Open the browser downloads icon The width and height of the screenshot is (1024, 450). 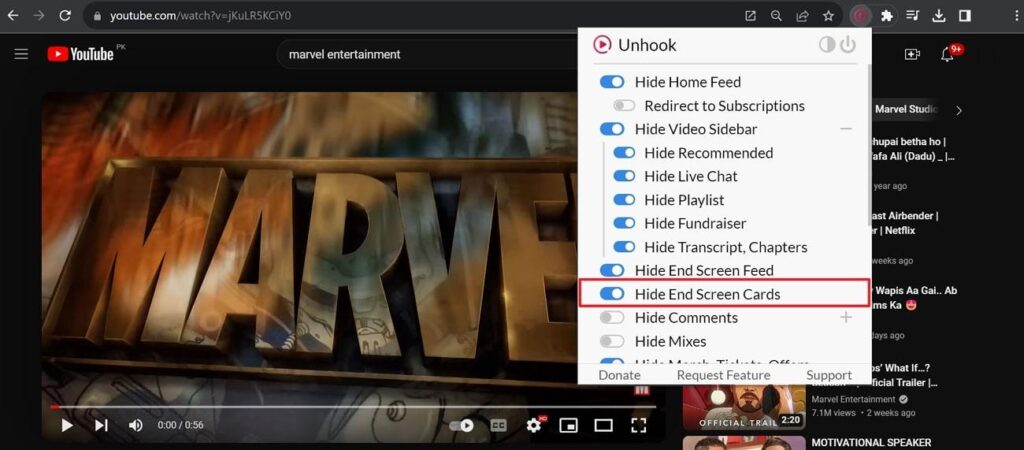(x=938, y=16)
